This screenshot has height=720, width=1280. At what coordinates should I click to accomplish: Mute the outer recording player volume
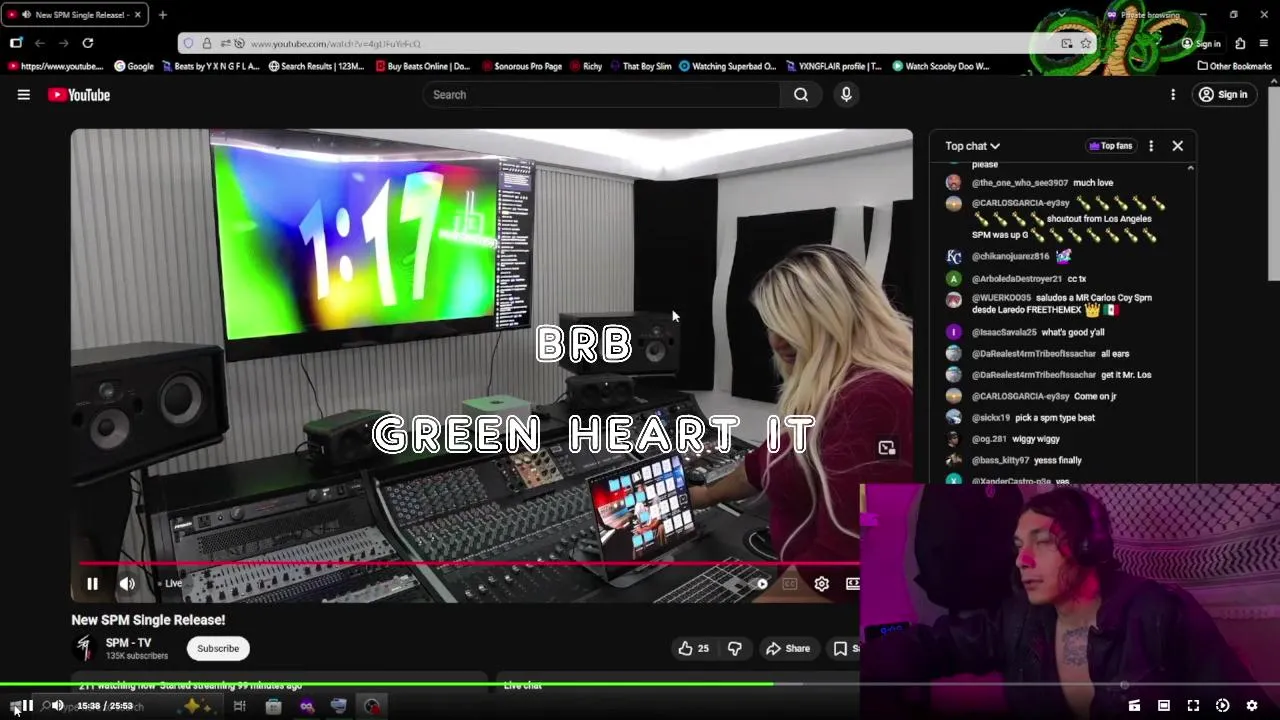58,706
